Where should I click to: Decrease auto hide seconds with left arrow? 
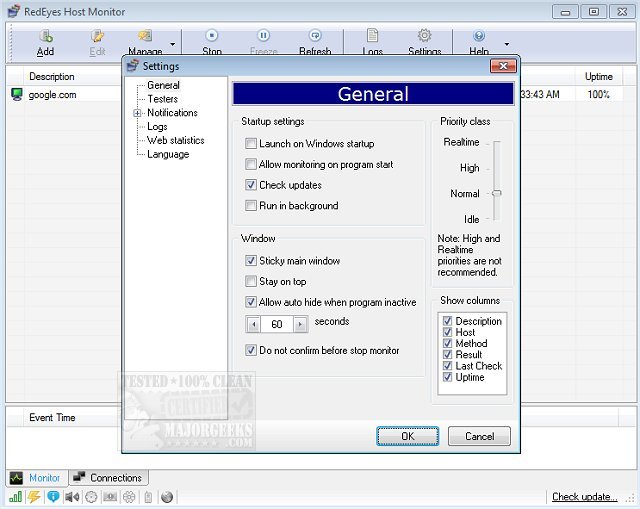[253, 324]
